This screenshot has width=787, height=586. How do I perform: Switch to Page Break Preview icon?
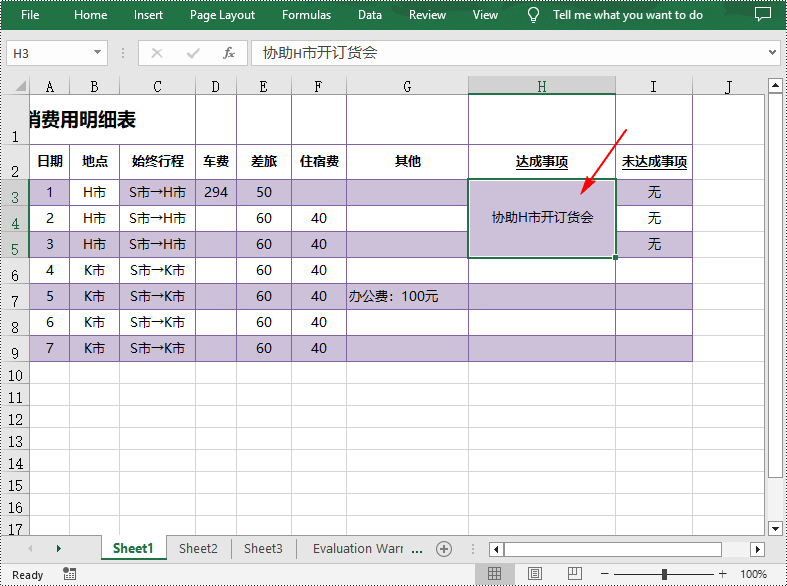(x=575, y=574)
